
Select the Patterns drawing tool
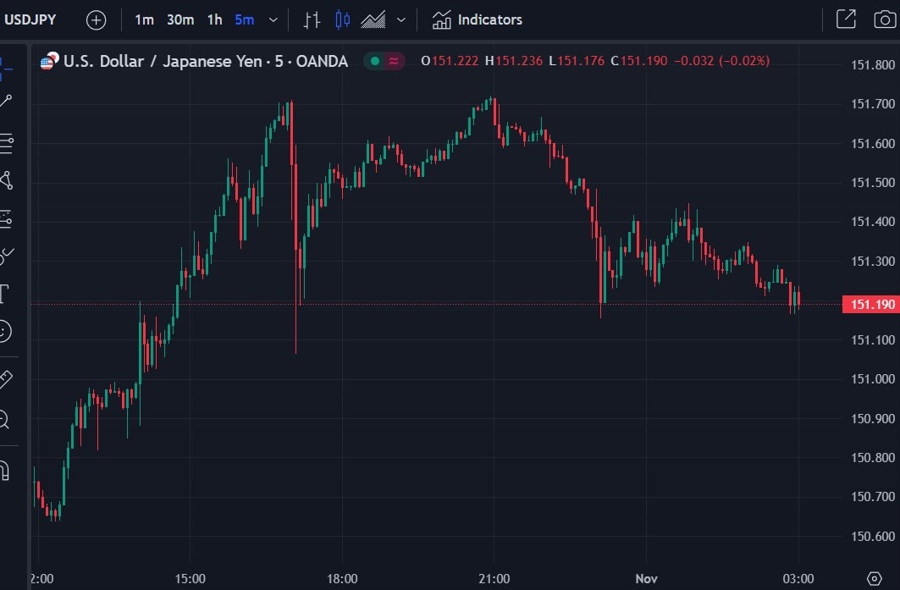[x=6, y=181]
